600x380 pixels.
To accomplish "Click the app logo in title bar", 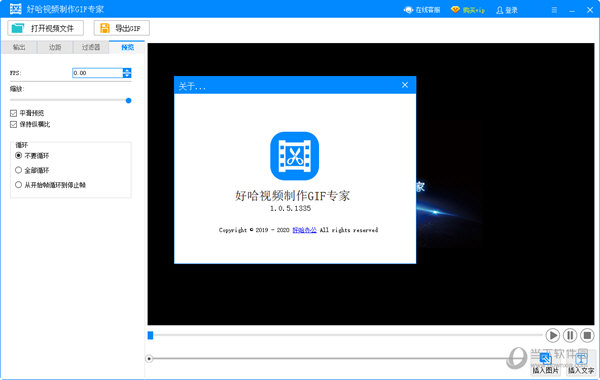I will (x=16, y=9).
